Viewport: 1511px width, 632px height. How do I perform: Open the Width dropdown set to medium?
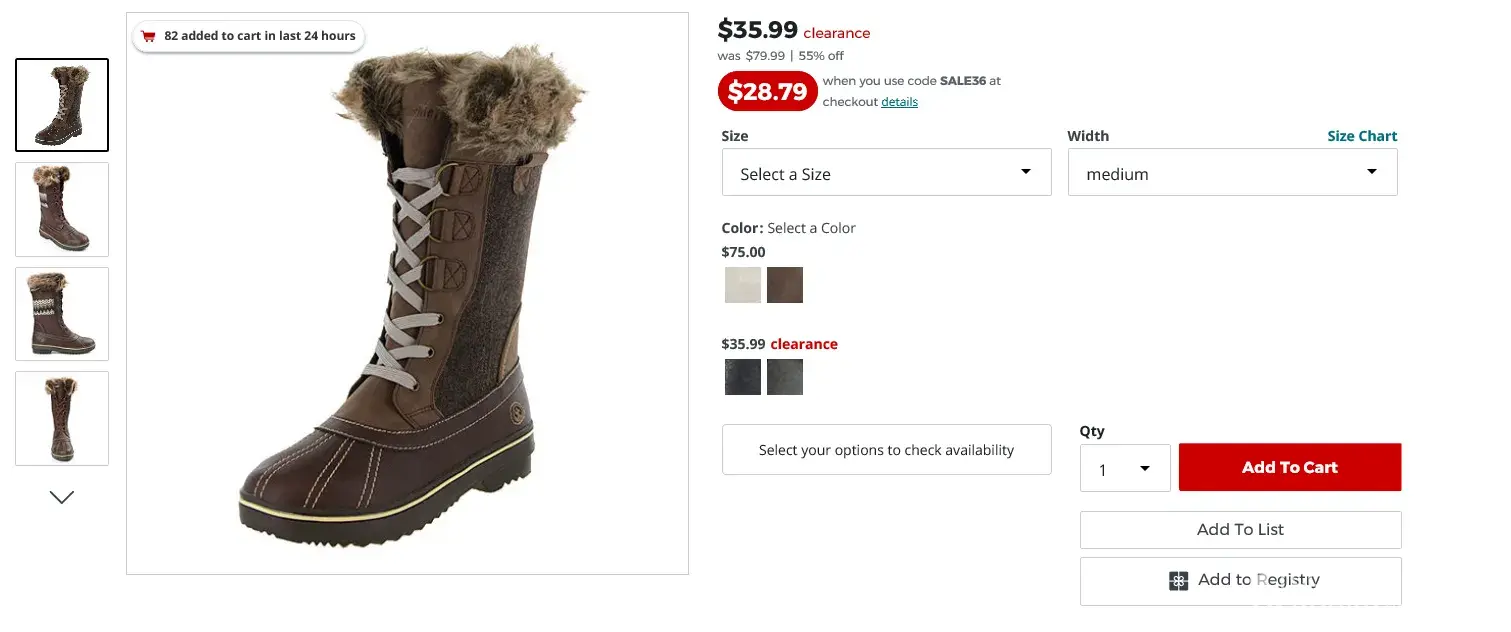pos(1232,173)
